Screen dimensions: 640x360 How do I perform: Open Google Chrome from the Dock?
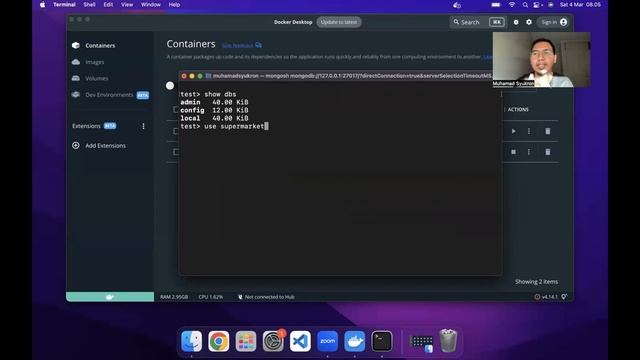pos(219,341)
